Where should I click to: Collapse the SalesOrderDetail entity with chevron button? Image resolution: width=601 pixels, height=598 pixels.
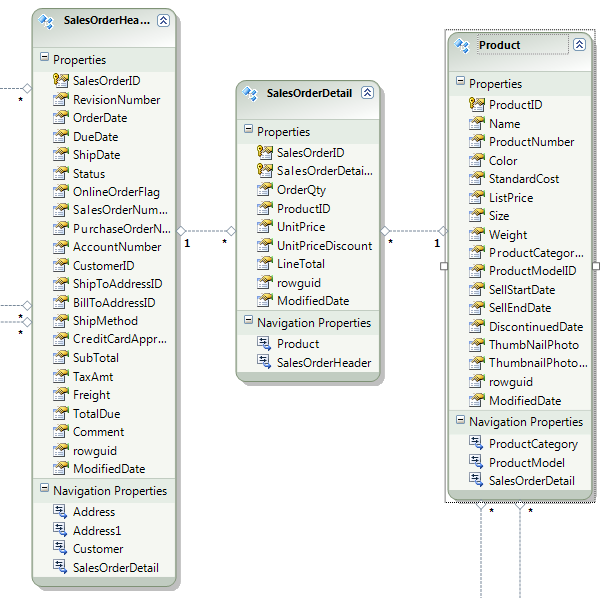click(367, 93)
